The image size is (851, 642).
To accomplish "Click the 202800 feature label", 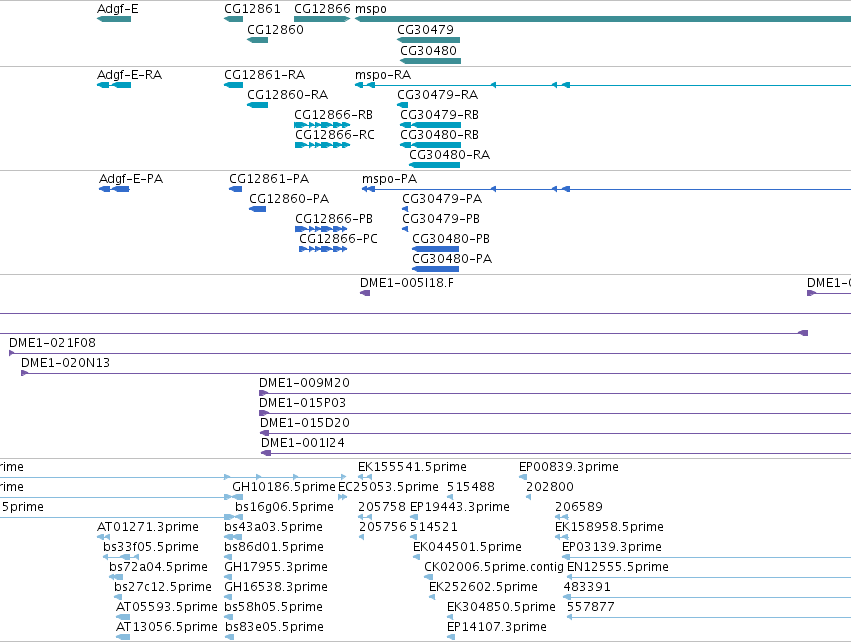I will (550, 487).
